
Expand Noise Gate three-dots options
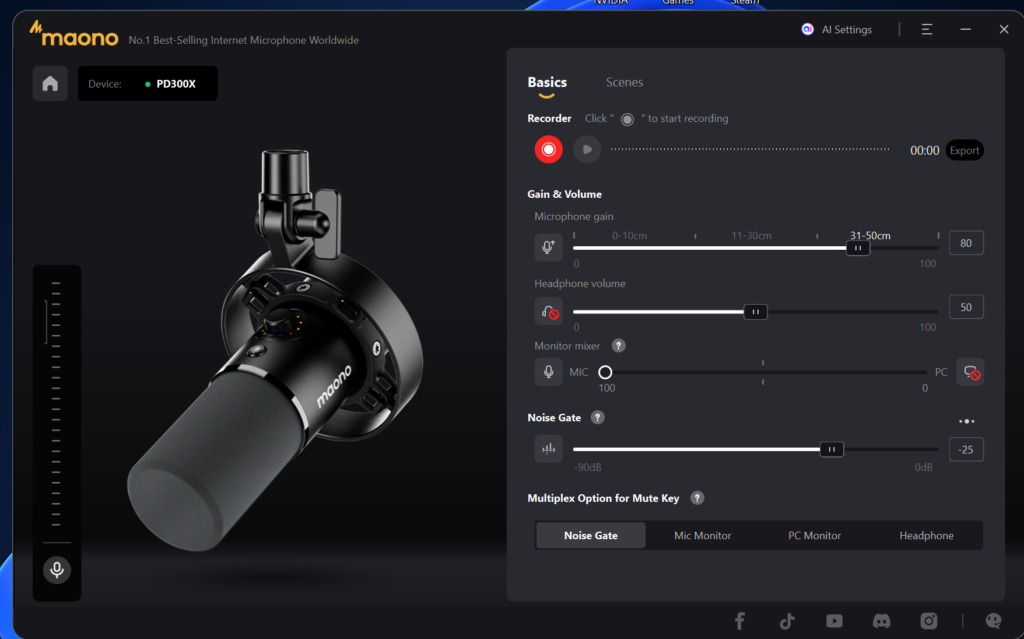(x=966, y=421)
